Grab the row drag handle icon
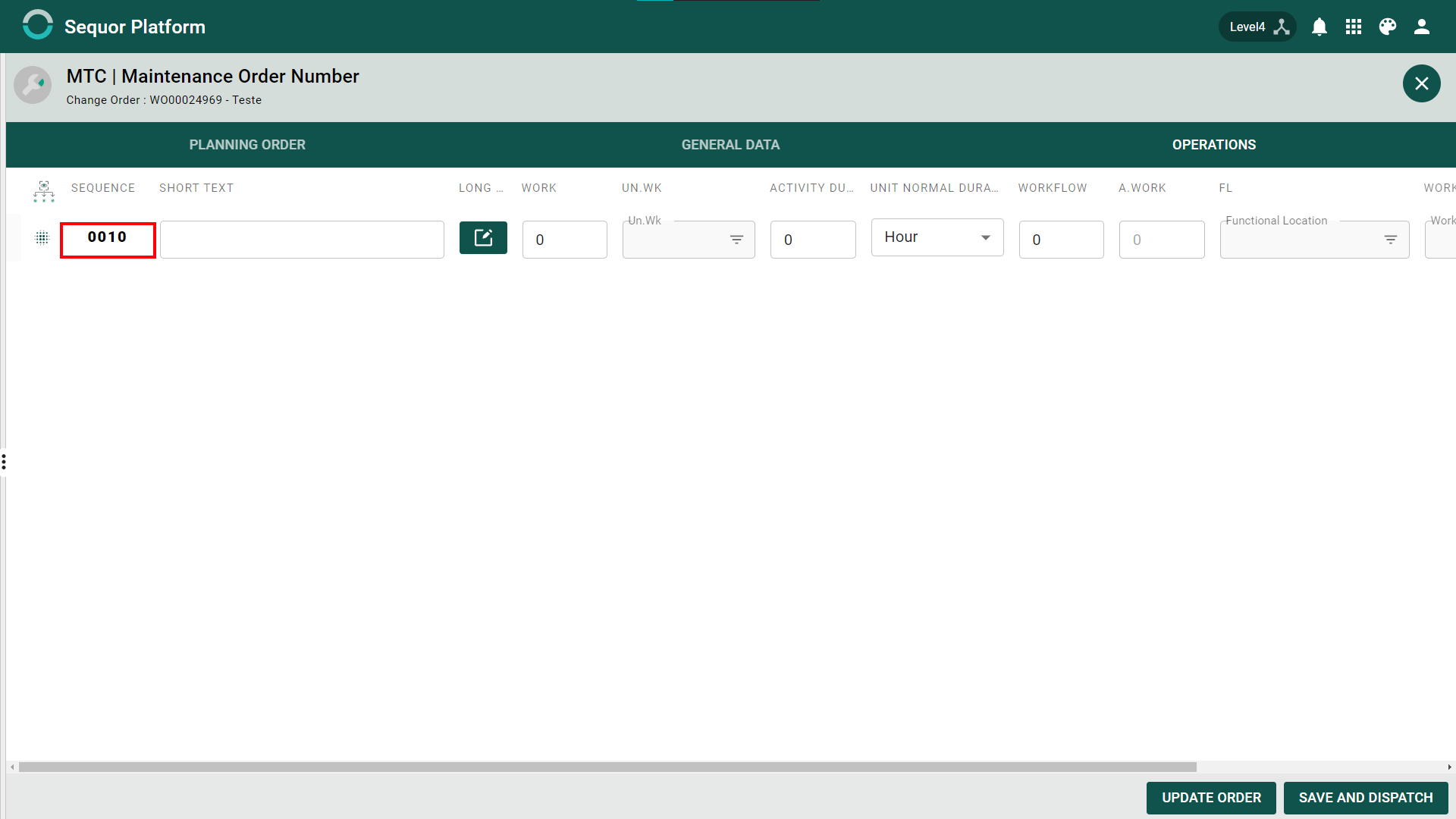Viewport: 1456px width, 819px height. click(42, 238)
